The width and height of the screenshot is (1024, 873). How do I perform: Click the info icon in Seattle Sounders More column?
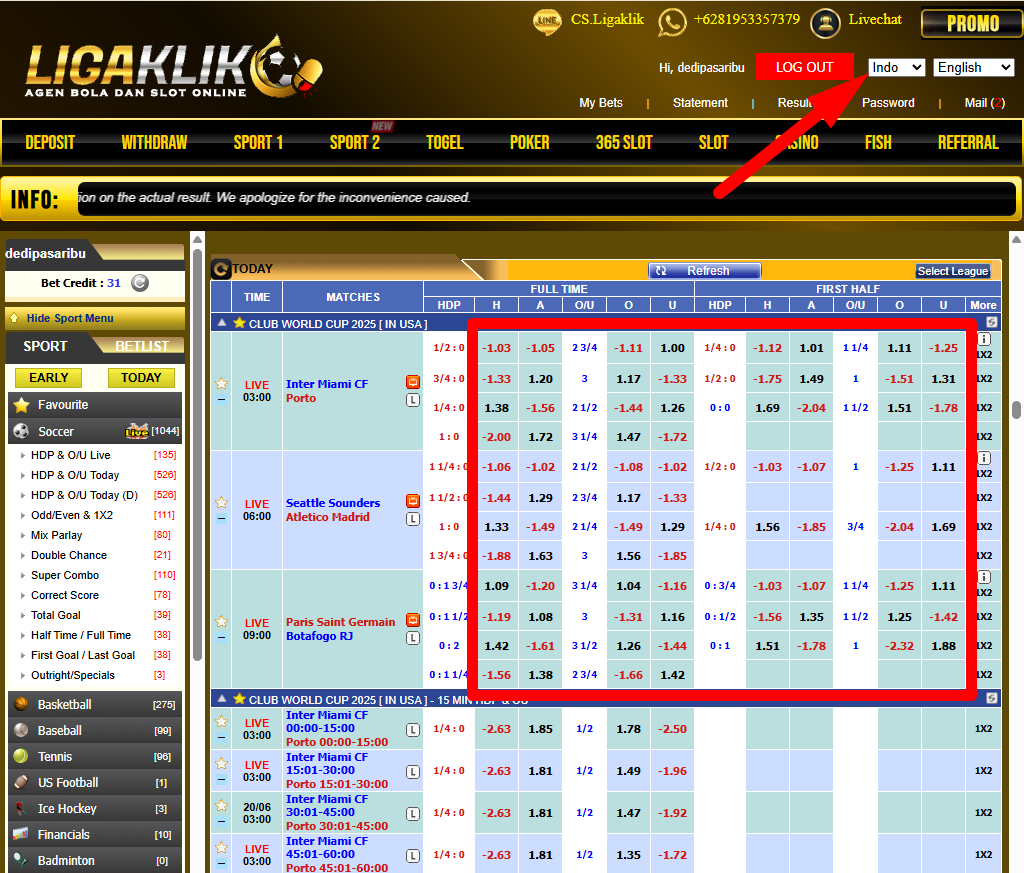click(984, 458)
